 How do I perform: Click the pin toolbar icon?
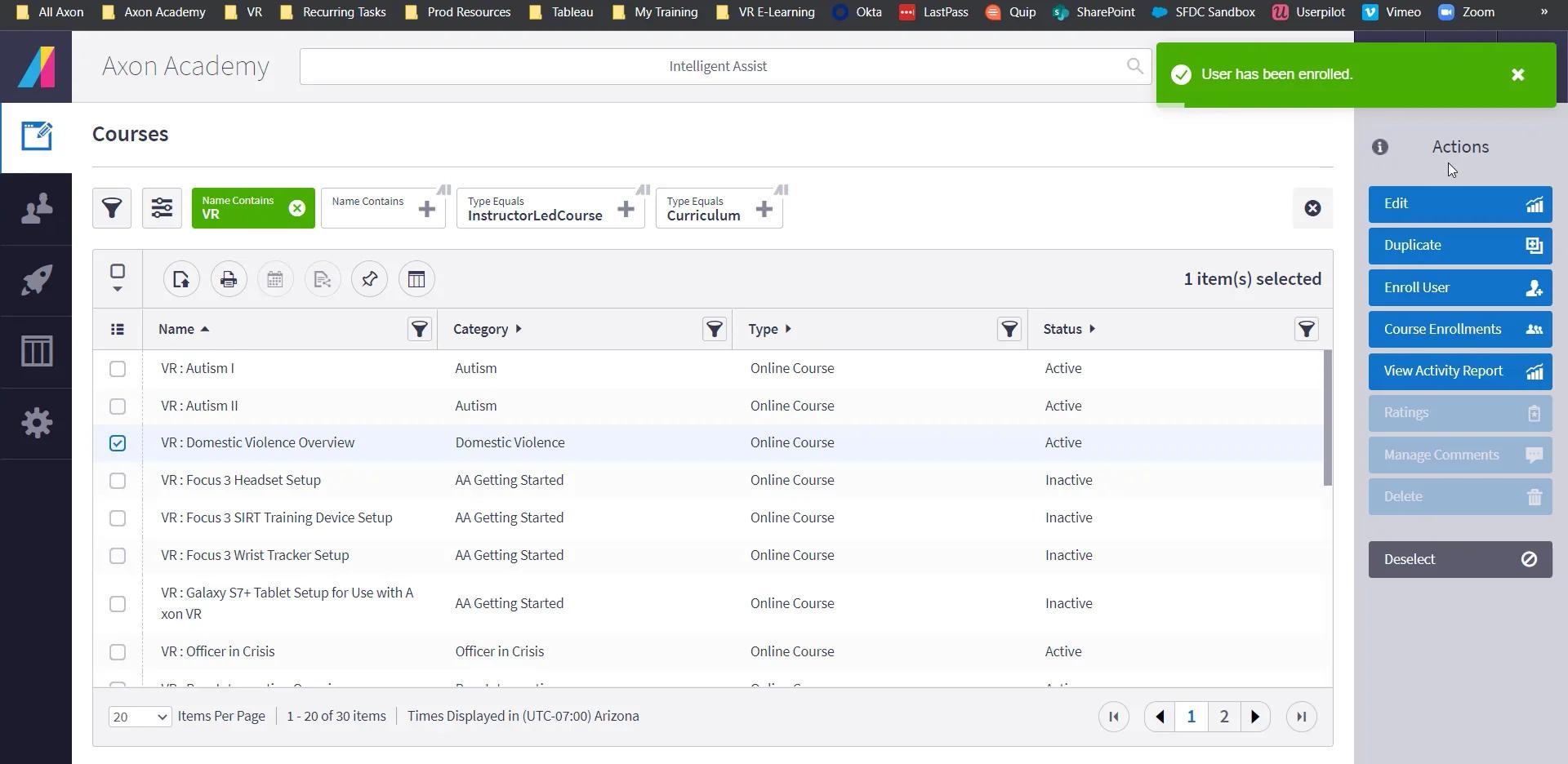(x=369, y=279)
